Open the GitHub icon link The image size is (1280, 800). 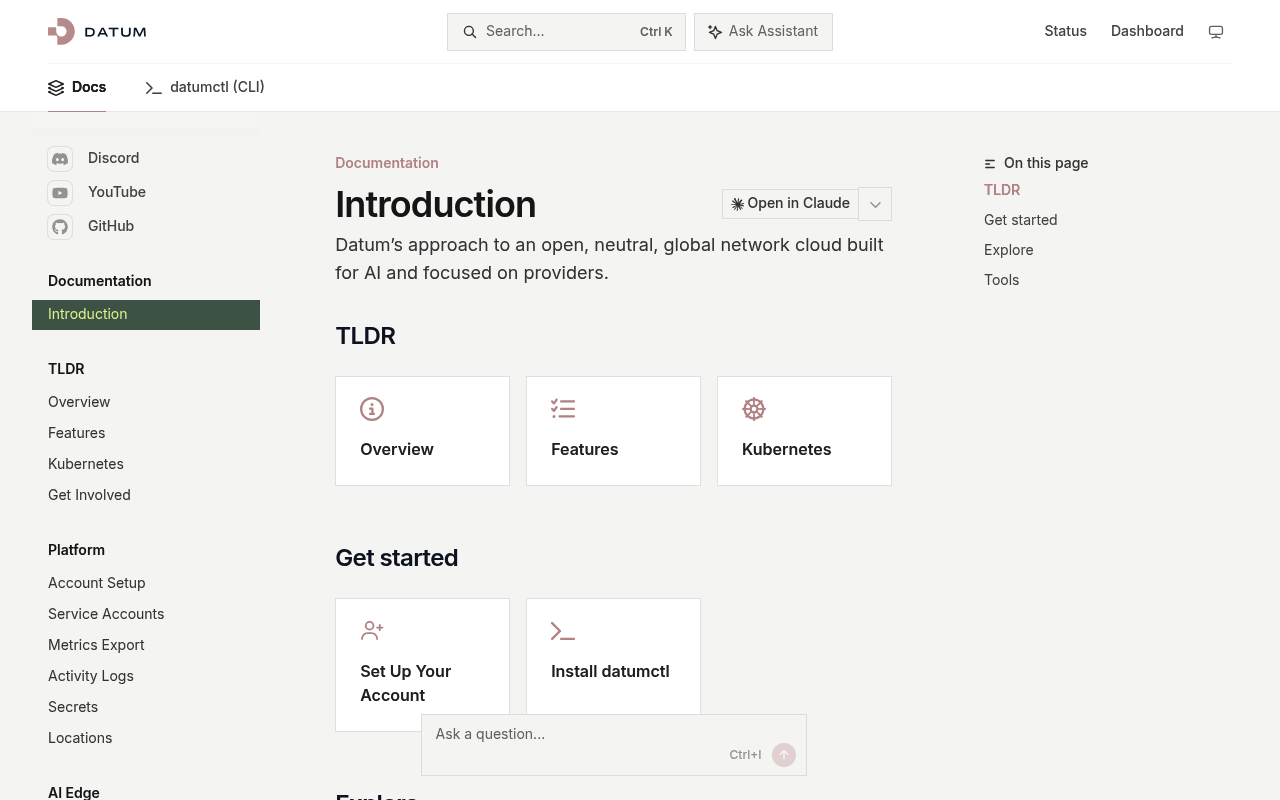coord(60,227)
